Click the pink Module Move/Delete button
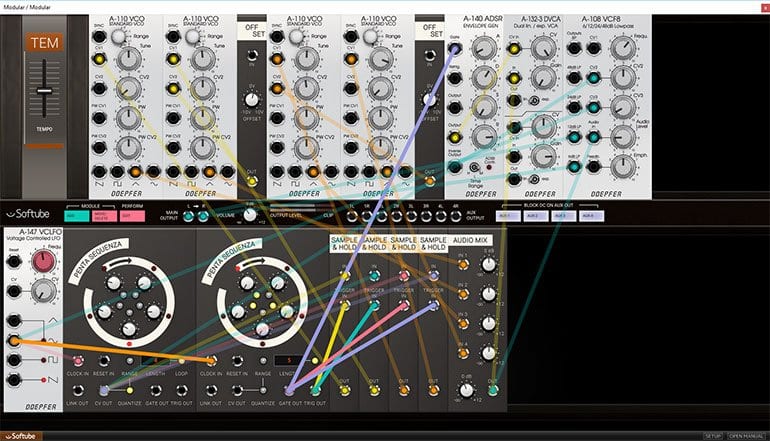This screenshot has height=441, width=770. click(105, 216)
